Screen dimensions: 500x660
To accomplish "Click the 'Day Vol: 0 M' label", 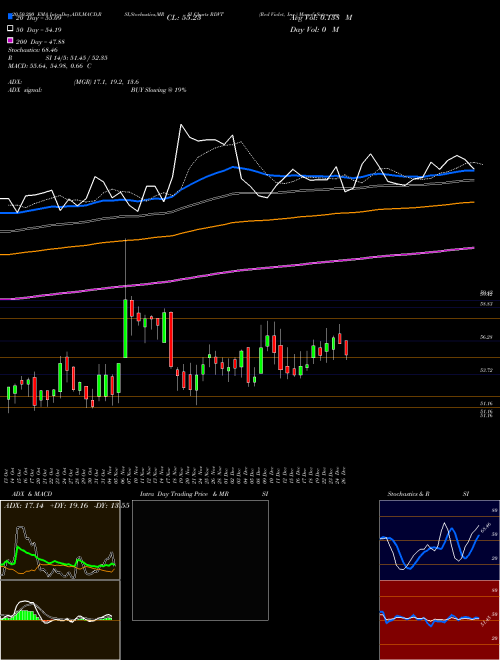I will tap(314, 29).
